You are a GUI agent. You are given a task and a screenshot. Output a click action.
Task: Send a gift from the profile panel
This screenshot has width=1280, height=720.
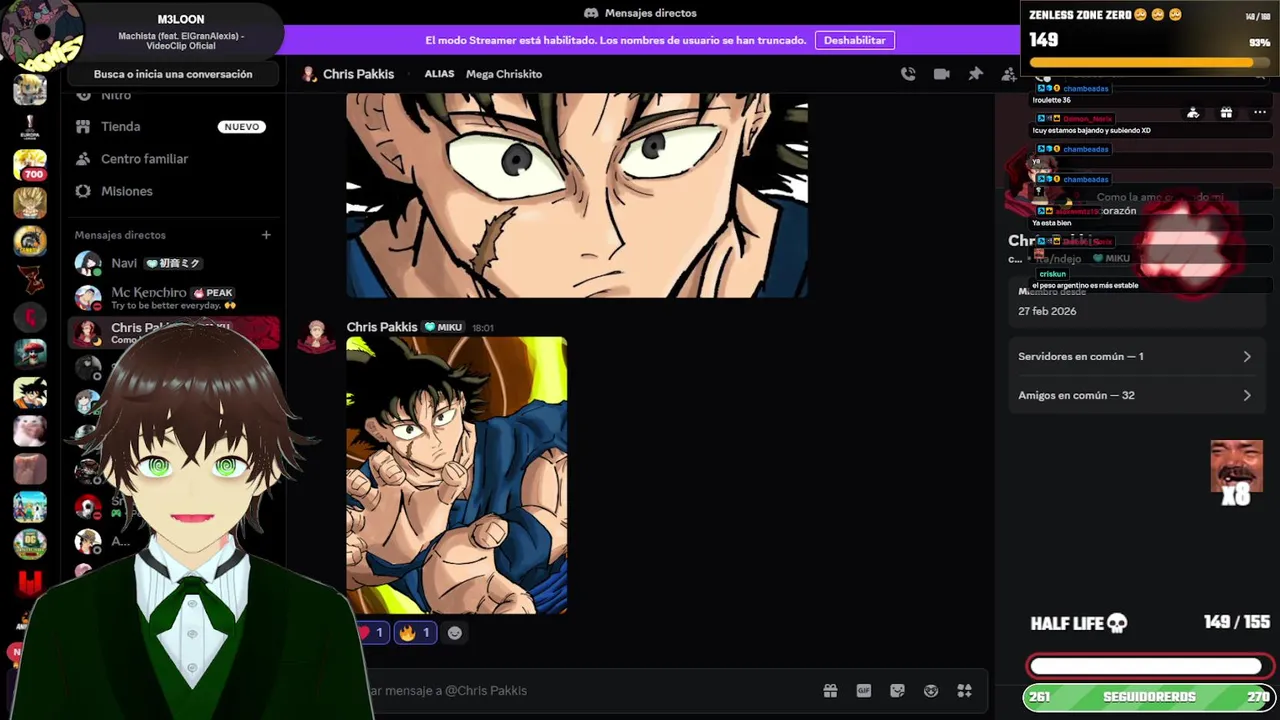1226,113
